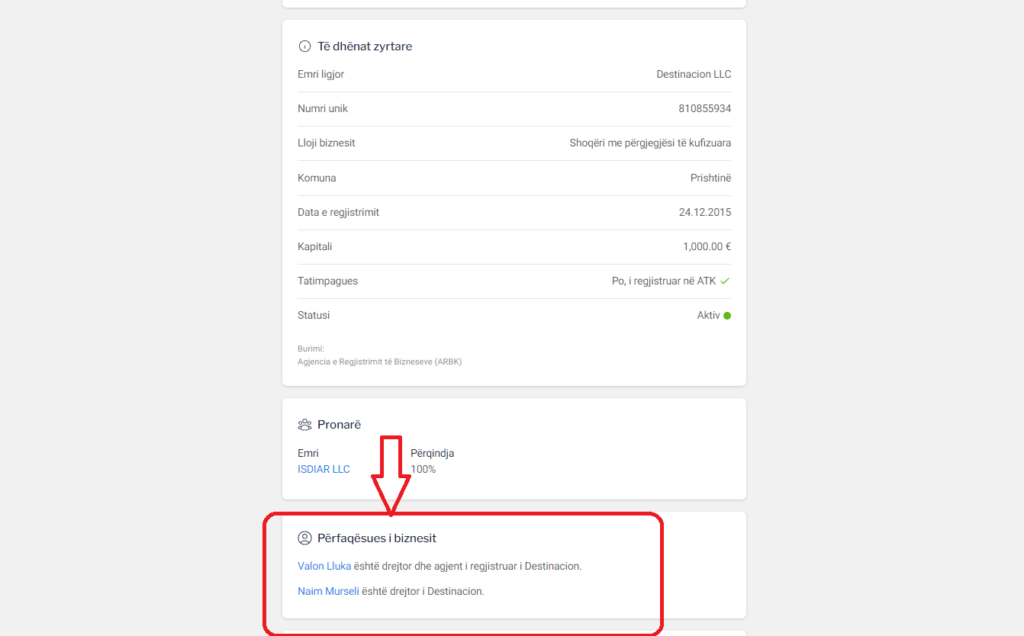Click the person icon beside Përfaqësues i biznesit

point(305,539)
